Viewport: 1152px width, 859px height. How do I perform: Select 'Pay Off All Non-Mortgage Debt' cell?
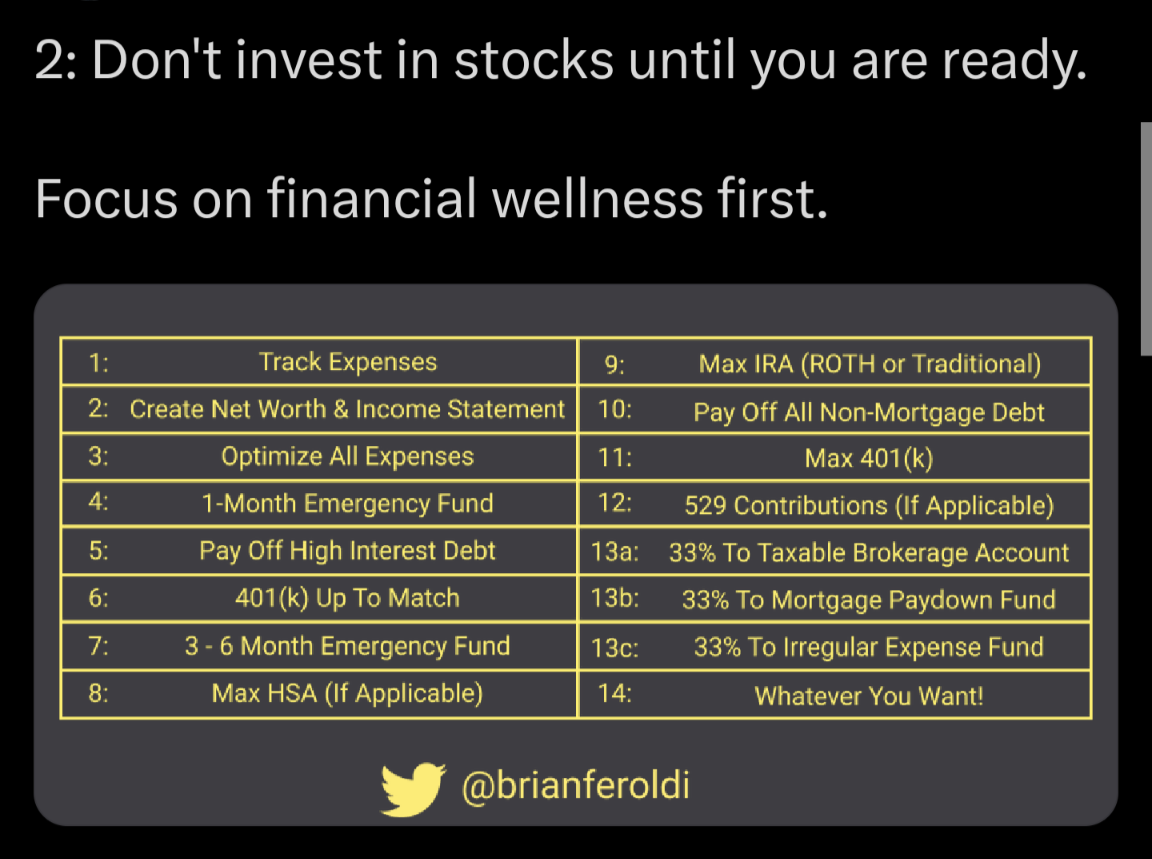pos(869,411)
